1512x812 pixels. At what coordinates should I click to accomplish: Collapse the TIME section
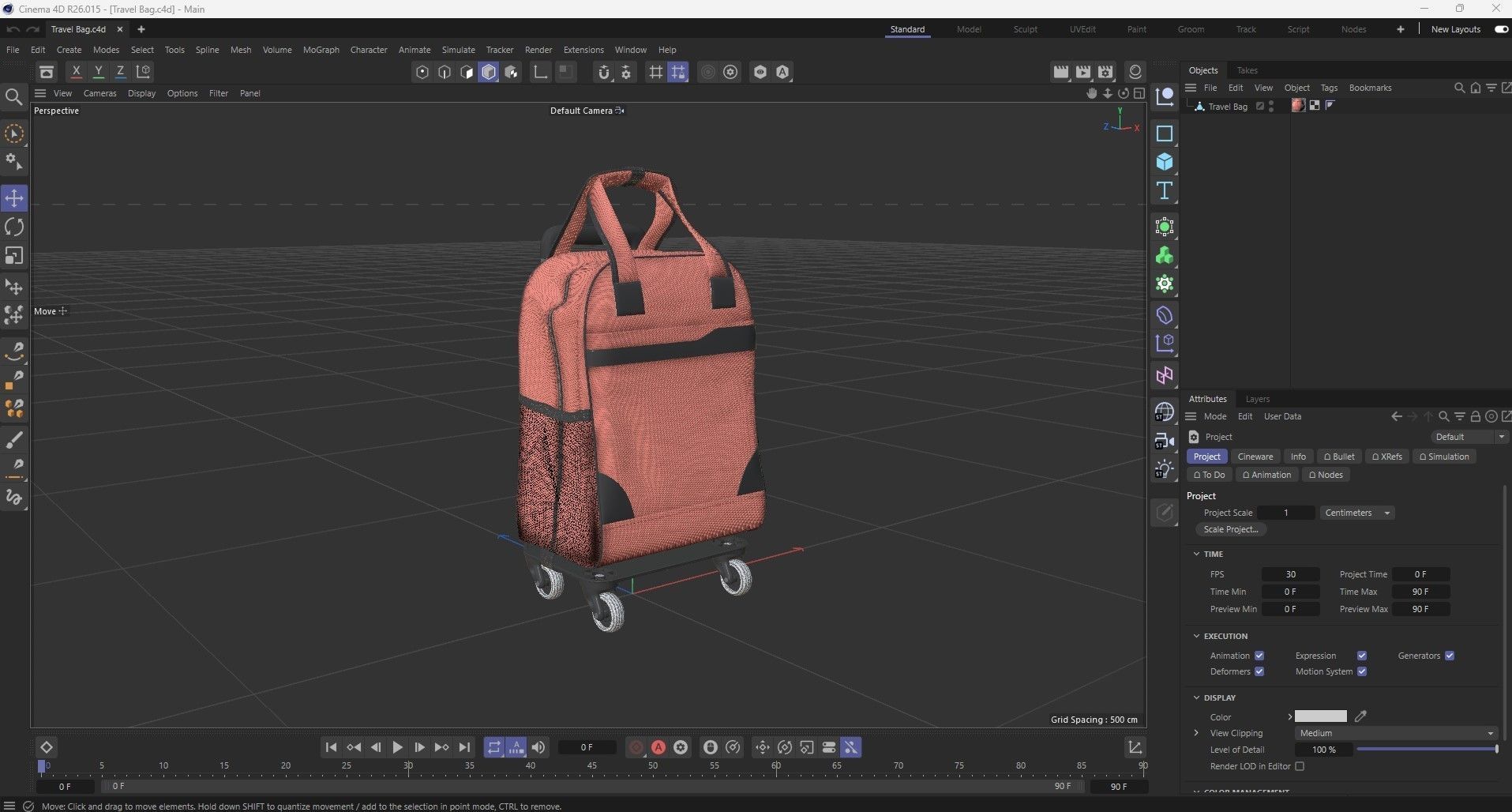(x=1196, y=554)
